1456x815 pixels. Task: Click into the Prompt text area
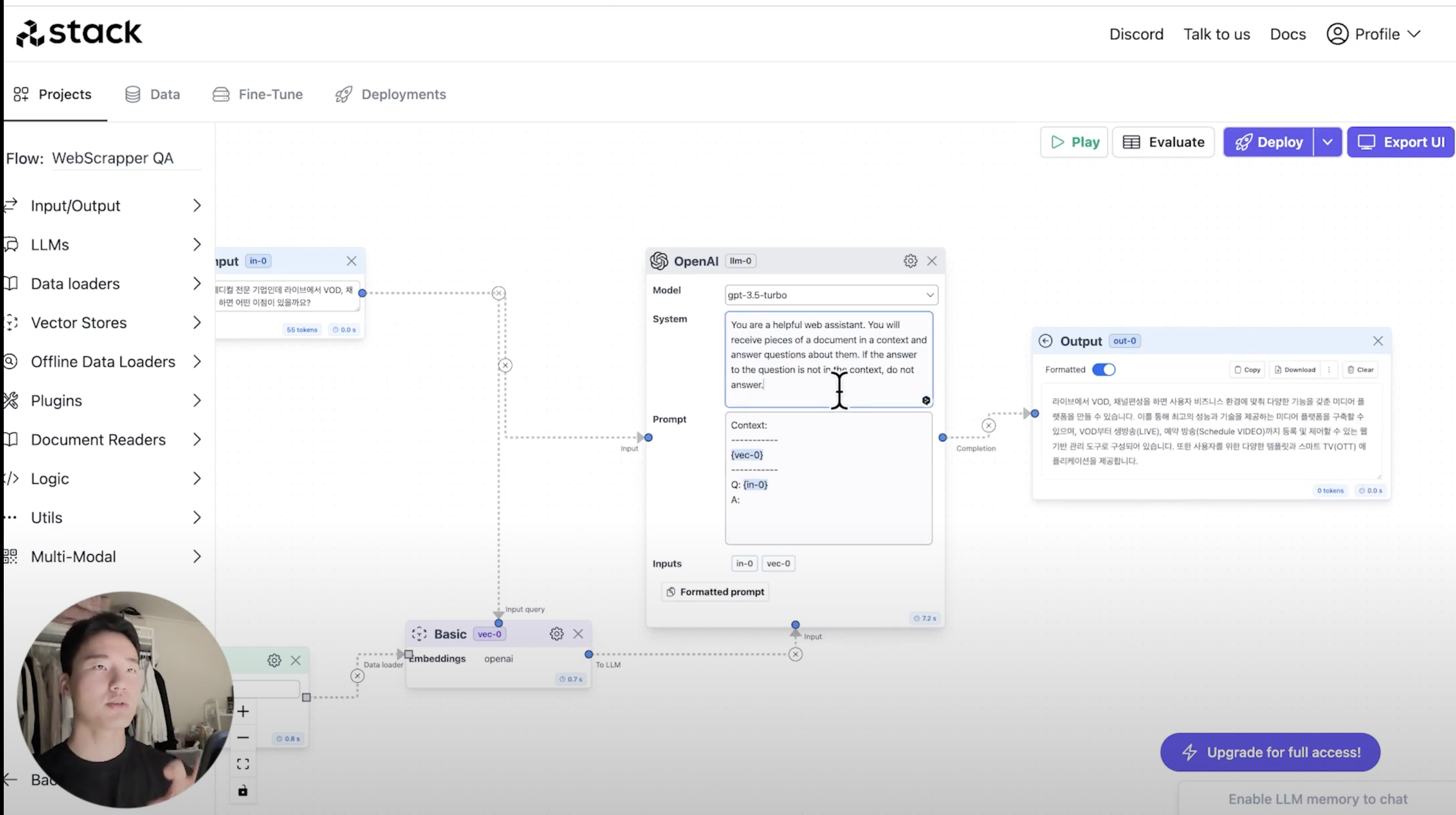tap(829, 478)
